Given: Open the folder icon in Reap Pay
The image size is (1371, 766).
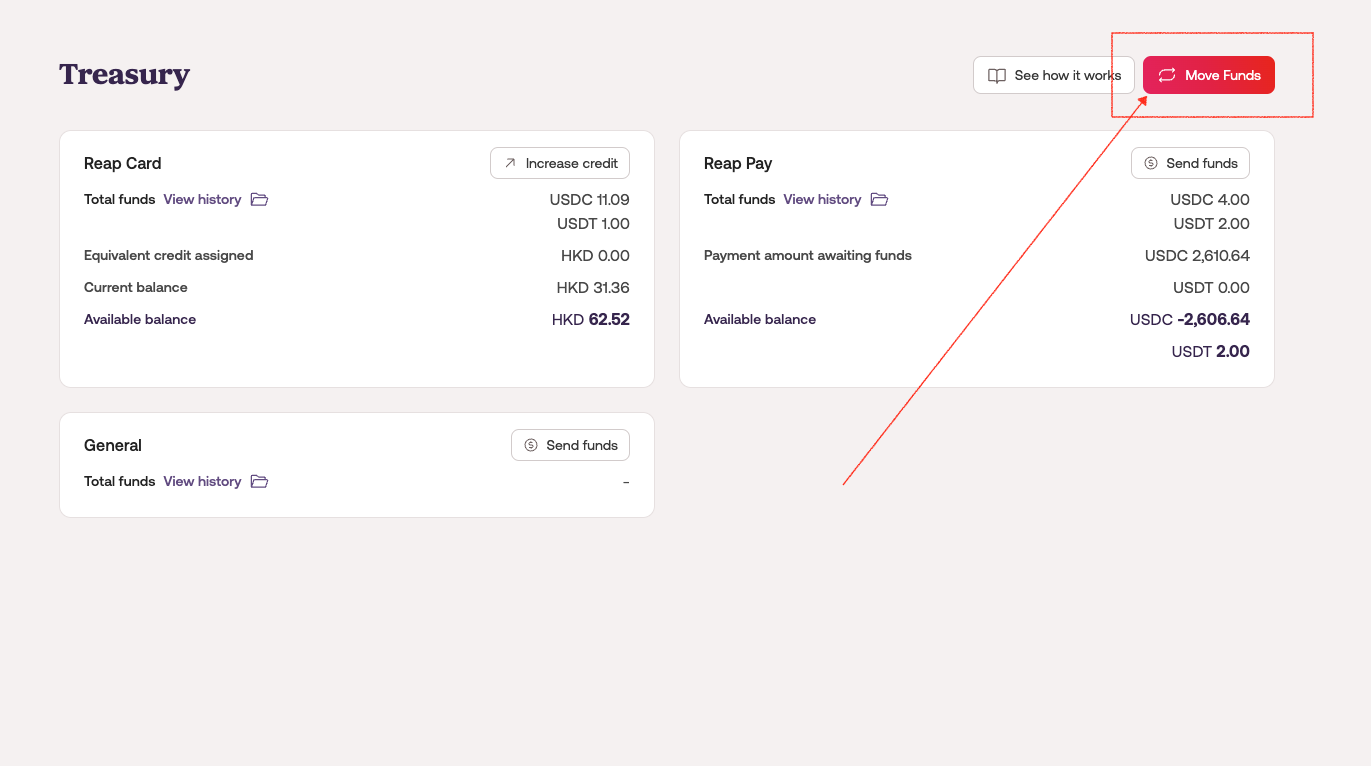Looking at the screenshot, I should click(x=879, y=199).
